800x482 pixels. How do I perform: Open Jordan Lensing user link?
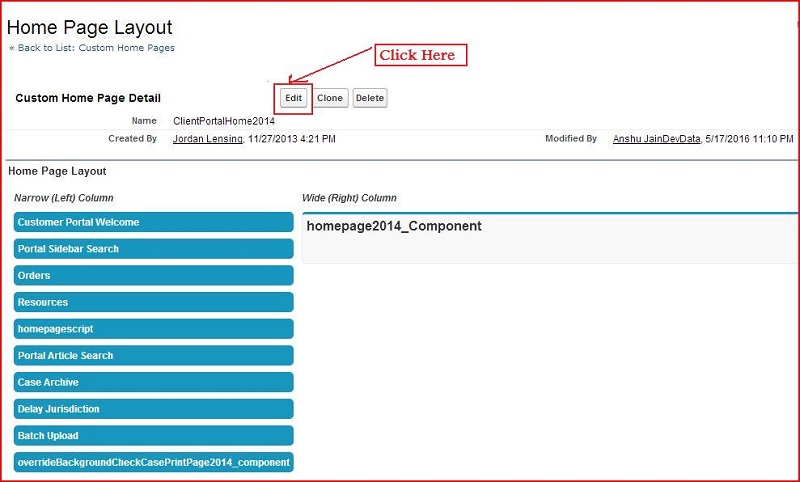tap(208, 139)
